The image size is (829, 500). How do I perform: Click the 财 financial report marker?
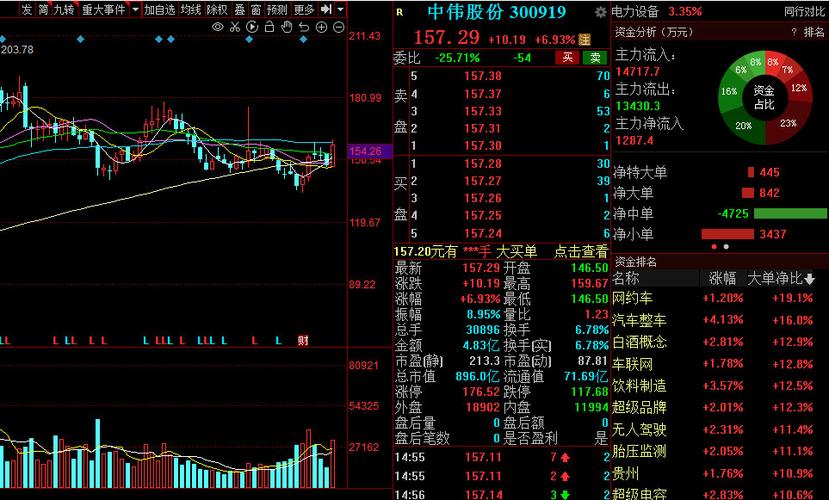(302, 340)
